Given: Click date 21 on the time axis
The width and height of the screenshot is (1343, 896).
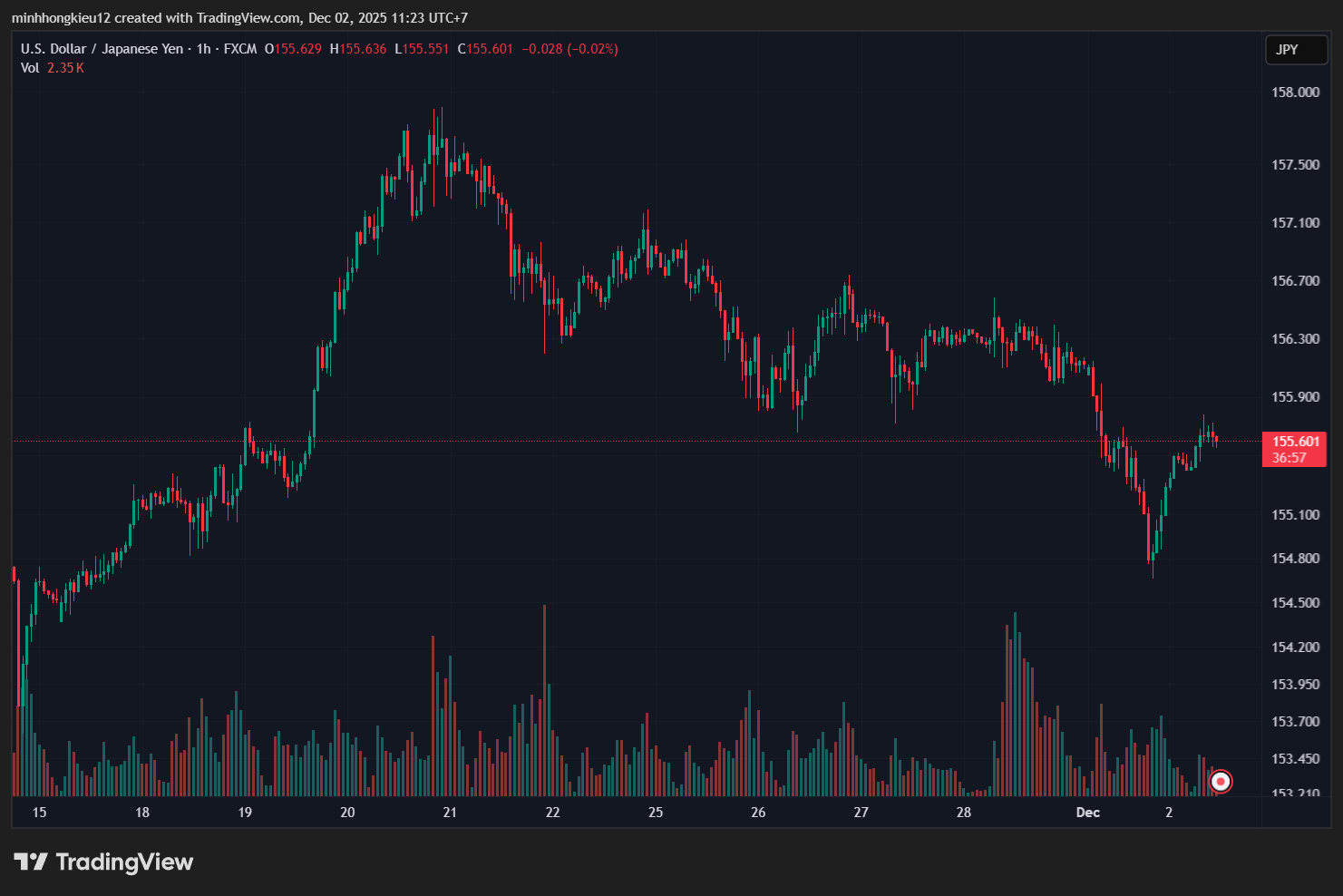Looking at the screenshot, I should pos(450,813).
